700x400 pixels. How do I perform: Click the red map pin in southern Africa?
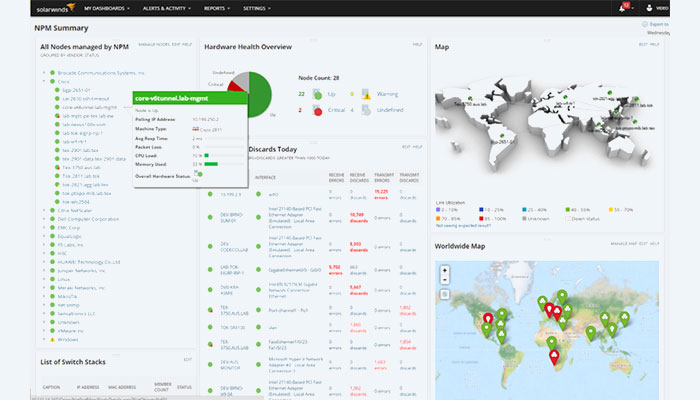[x=554, y=357]
